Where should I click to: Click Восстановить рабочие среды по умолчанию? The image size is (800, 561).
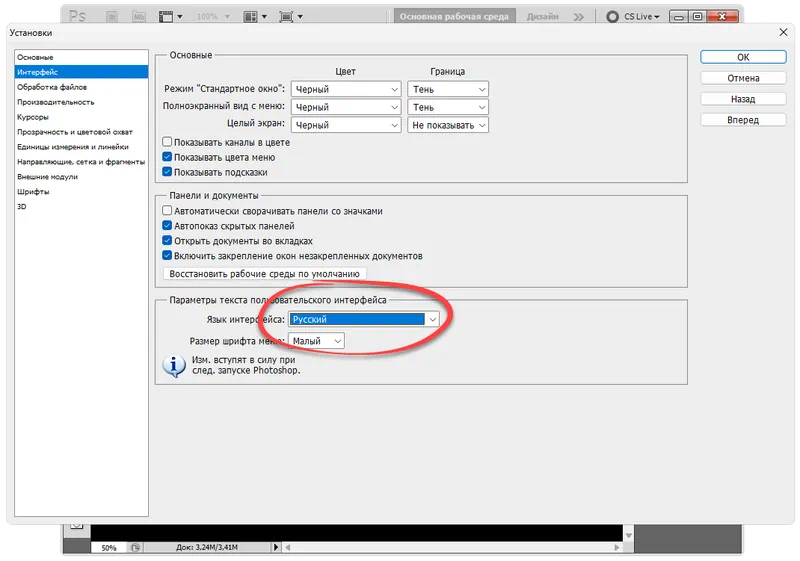264,274
